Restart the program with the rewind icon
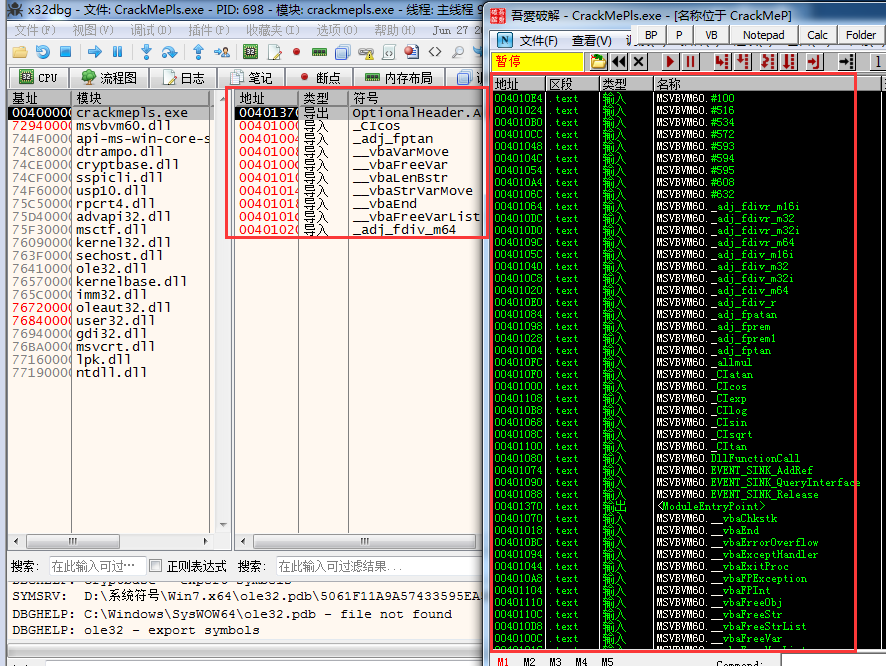The height and width of the screenshot is (666, 886). point(619,60)
